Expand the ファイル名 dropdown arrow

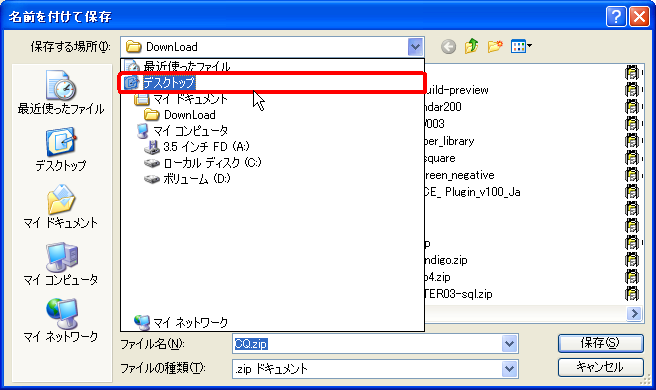coord(509,344)
